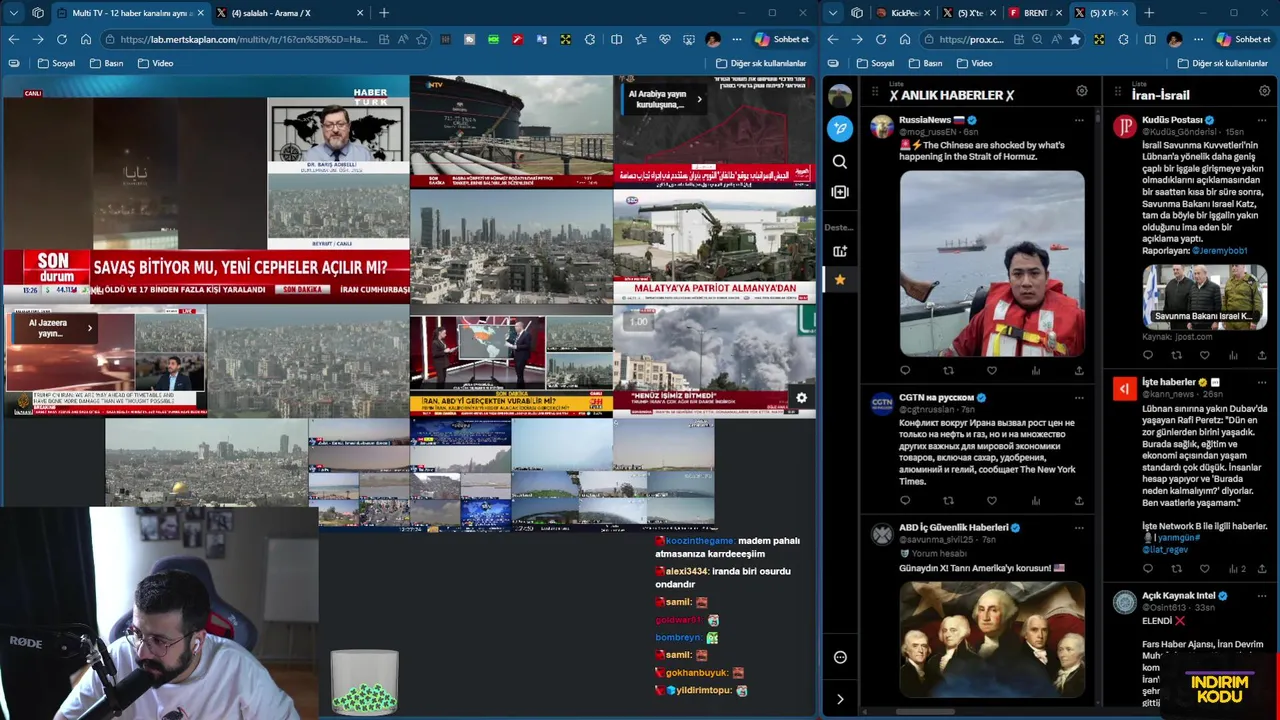Expand tab search dropdown in left browser
This screenshot has width=1280, height=720.
point(13,13)
